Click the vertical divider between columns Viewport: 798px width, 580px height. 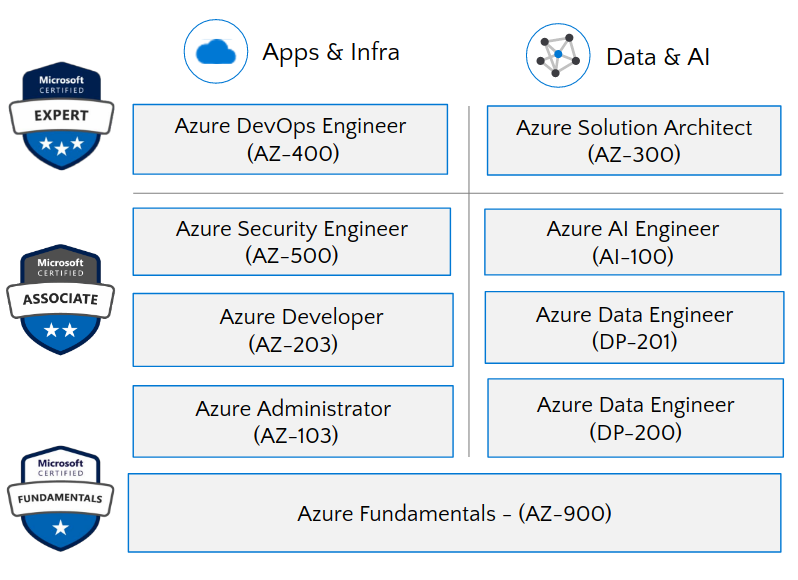(x=469, y=280)
